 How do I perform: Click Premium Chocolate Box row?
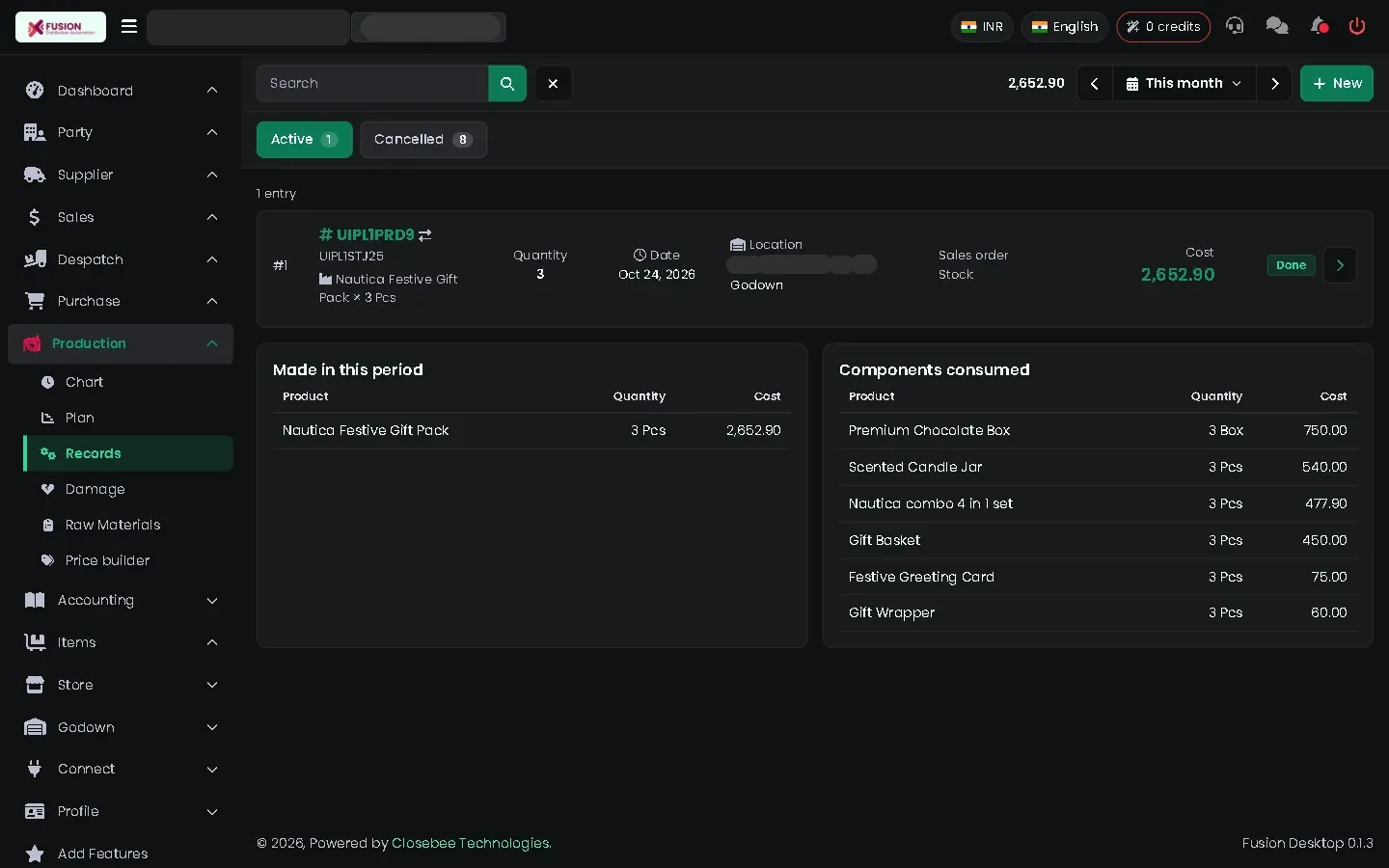pyautogui.click(x=1098, y=430)
